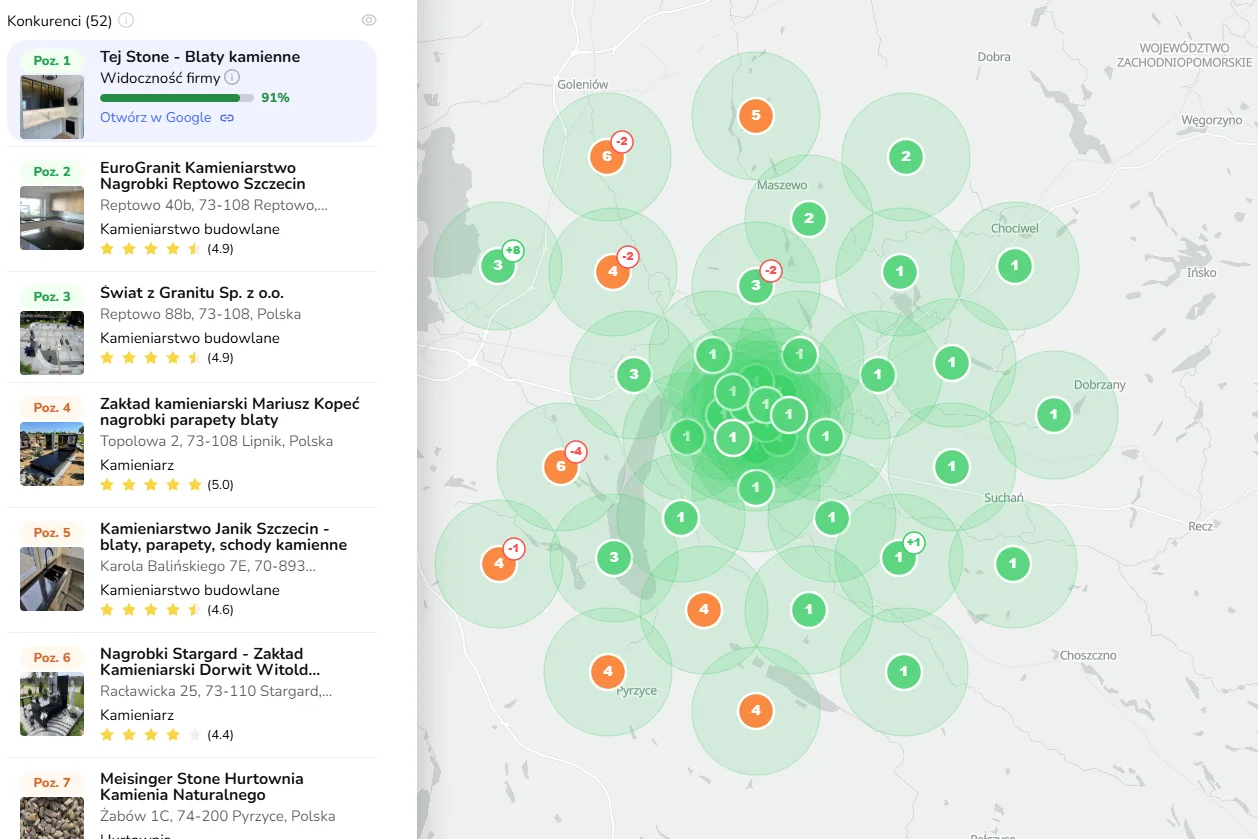Click the Poz. 2 position badge
1258x839 pixels.
coord(52,172)
